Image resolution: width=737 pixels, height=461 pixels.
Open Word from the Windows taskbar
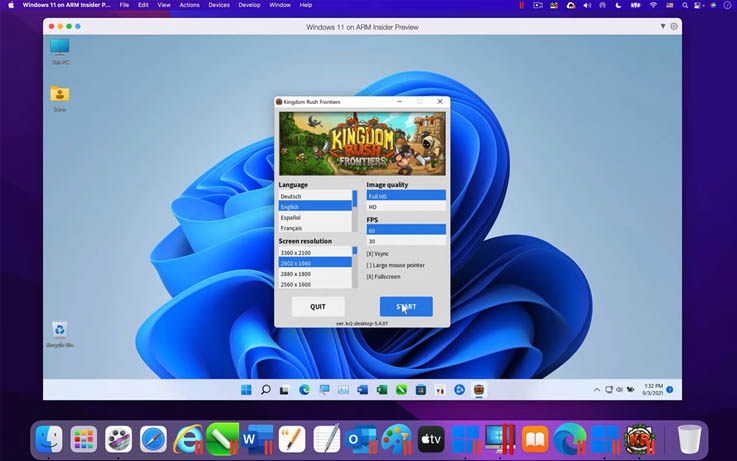(362, 390)
